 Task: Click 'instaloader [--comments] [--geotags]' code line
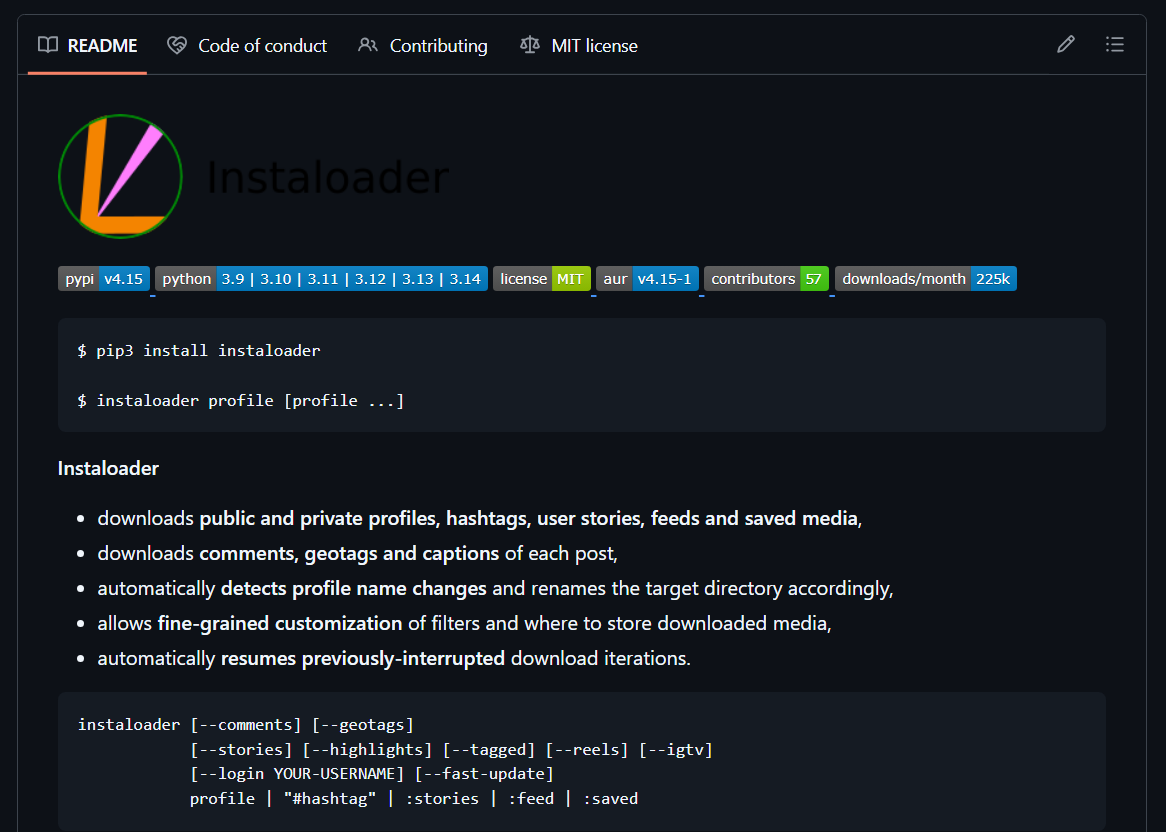pyautogui.click(x=246, y=724)
